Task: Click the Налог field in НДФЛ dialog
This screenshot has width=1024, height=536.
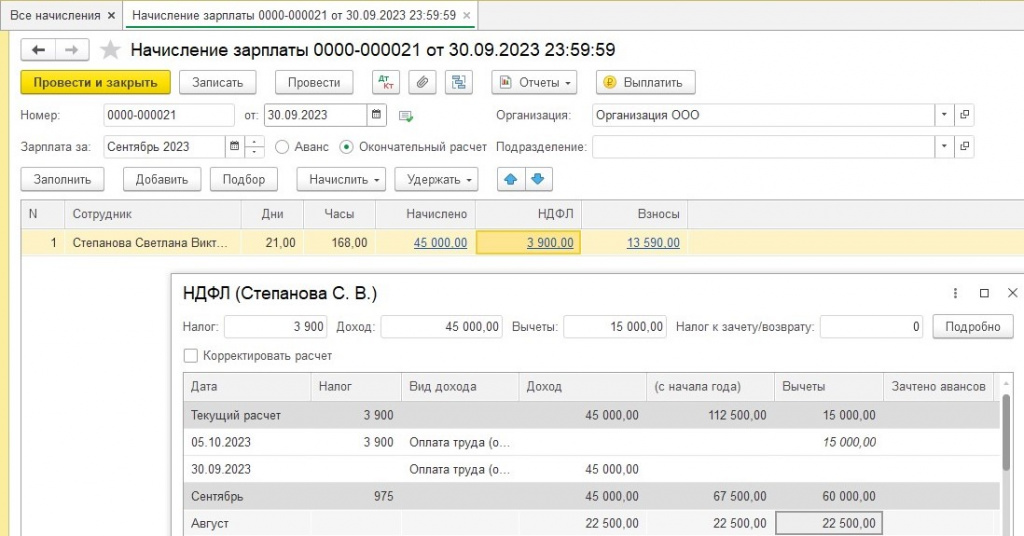Action: click(x=275, y=326)
